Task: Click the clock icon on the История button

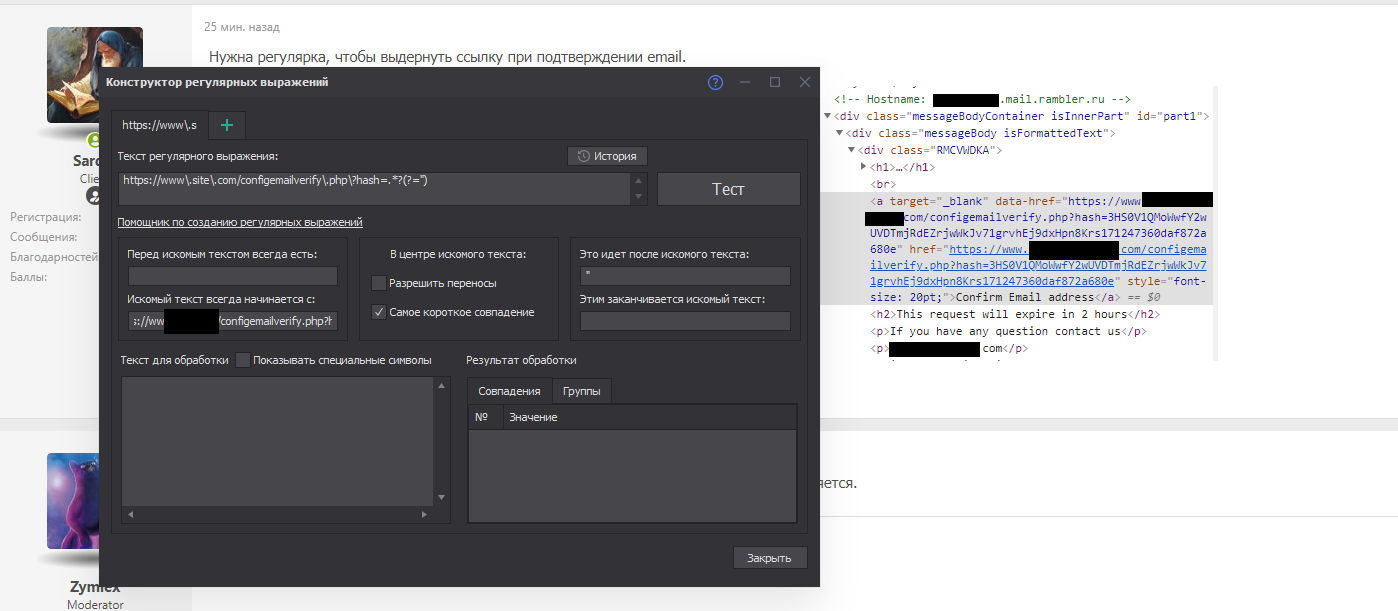Action: [583, 157]
